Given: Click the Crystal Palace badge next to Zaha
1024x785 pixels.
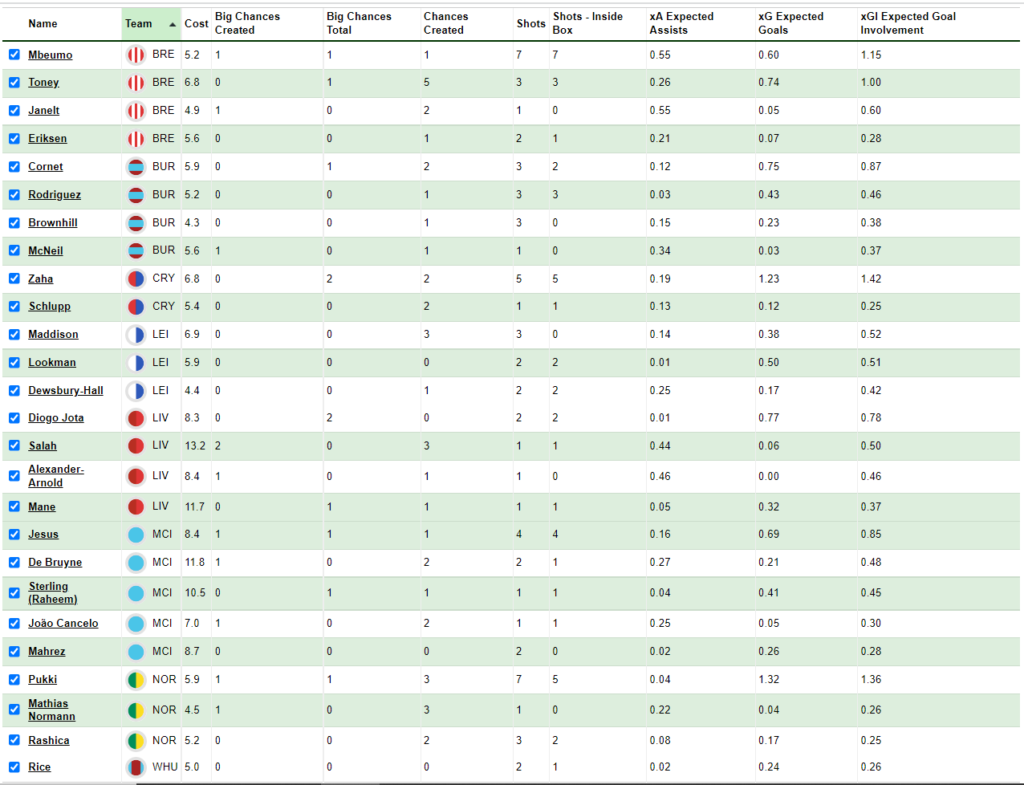Looking at the screenshot, I should (x=136, y=279).
